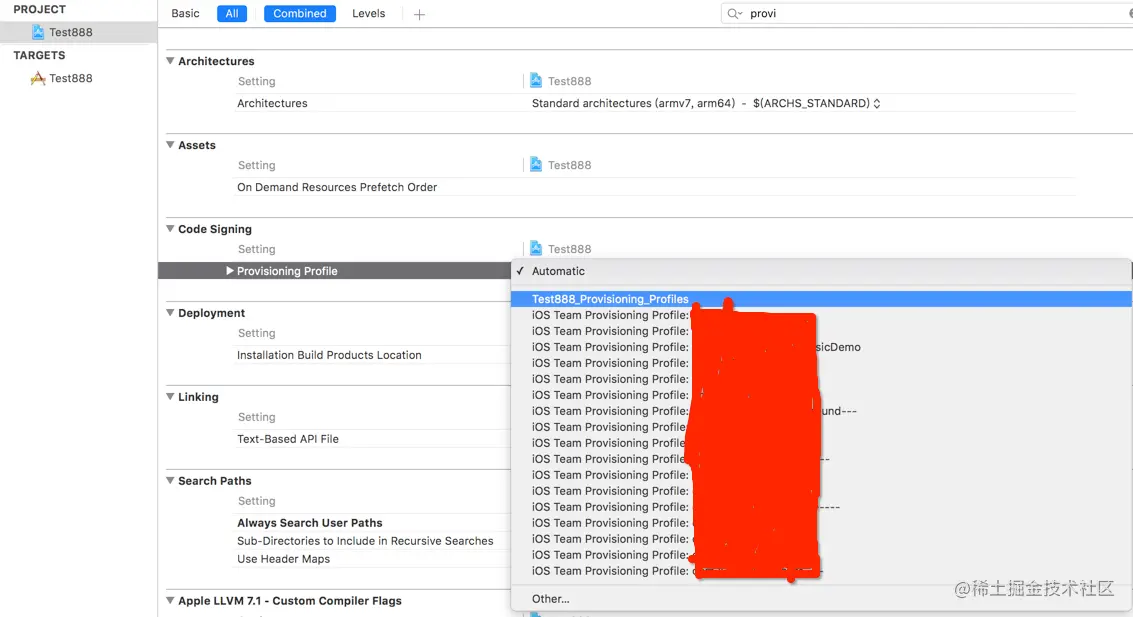The image size is (1133, 617).
Task: Click the TARGETS section header
Action: pyautogui.click(x=39, y=55)
